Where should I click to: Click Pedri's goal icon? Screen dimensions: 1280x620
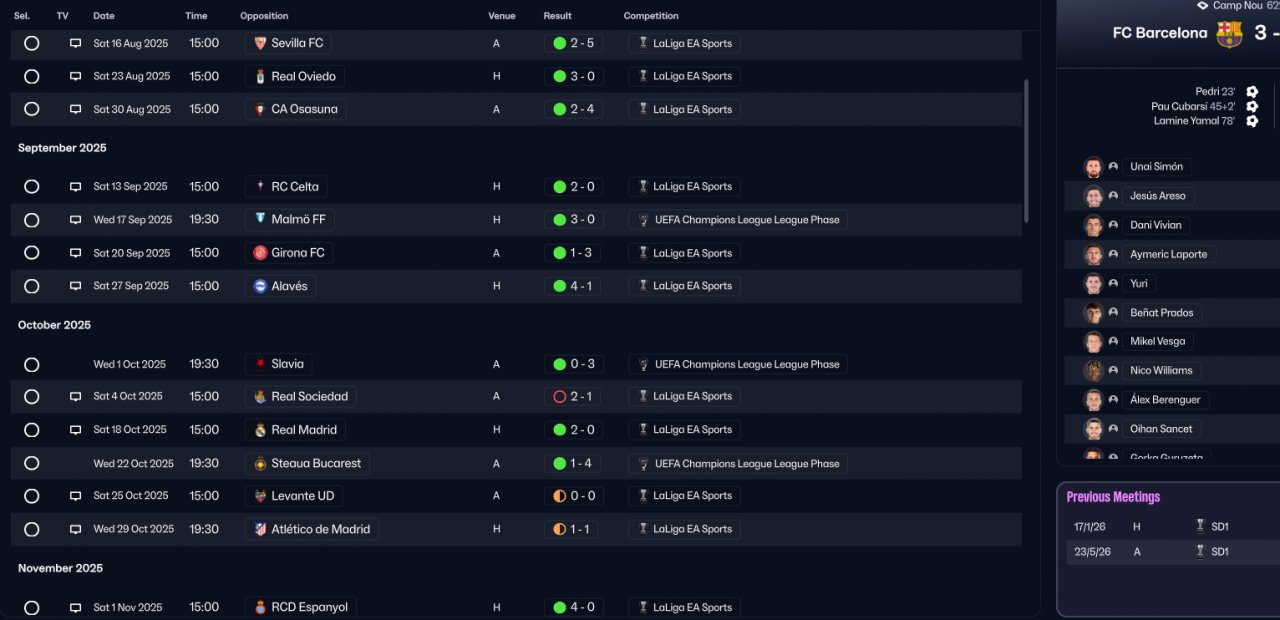[1252, 92]
